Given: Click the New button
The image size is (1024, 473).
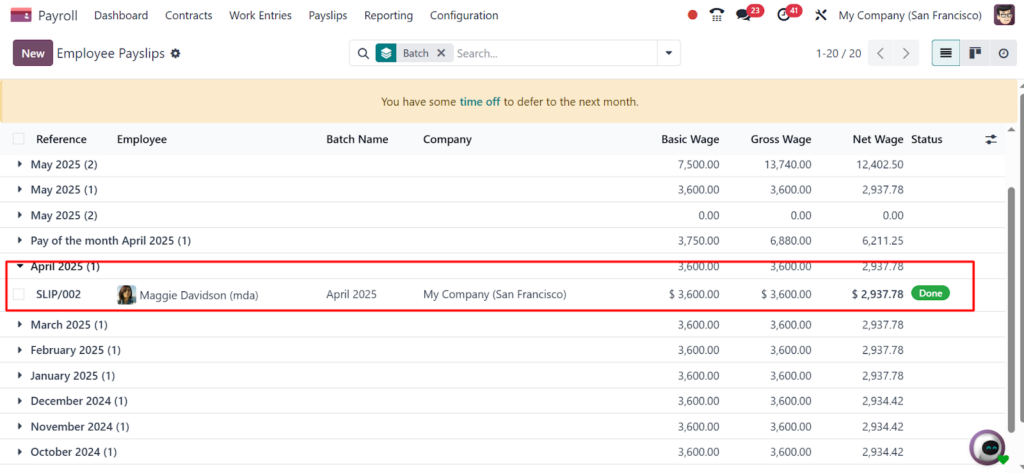Looking at the screenshot, I should 33,53.
